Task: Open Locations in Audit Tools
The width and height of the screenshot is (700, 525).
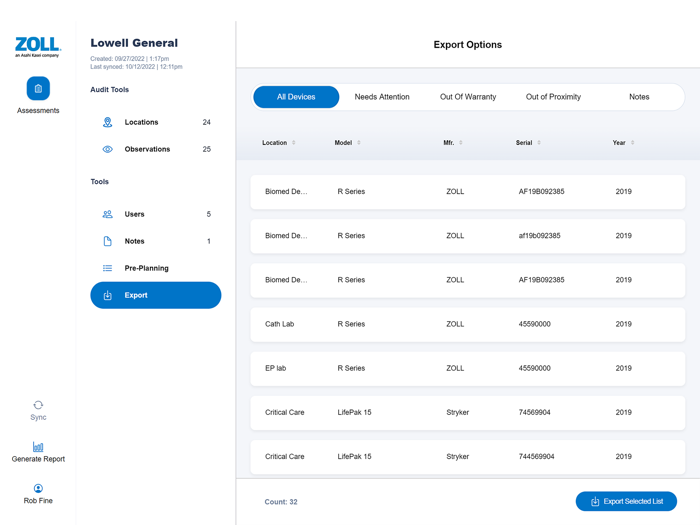Action: tap(156, 122)
